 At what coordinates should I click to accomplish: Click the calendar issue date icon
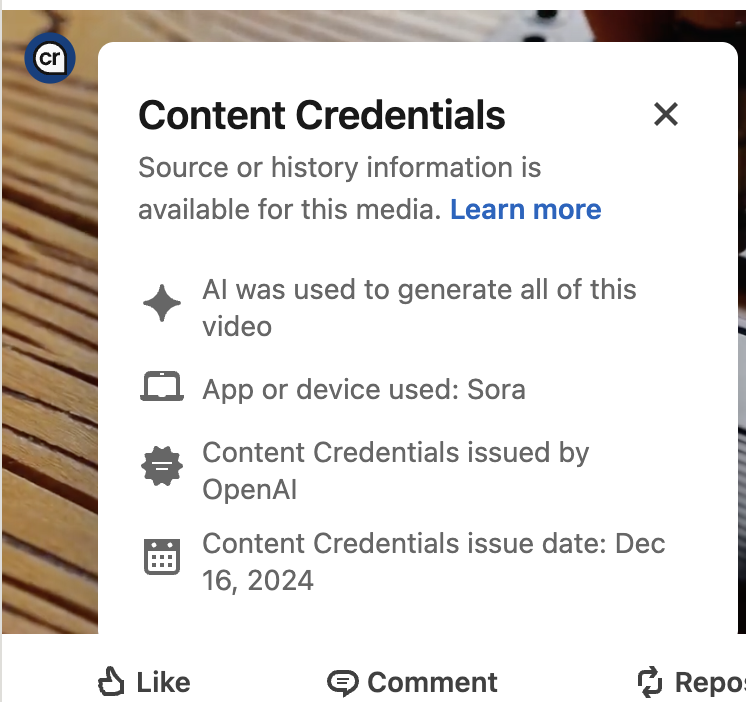click(x=162, y=557)
